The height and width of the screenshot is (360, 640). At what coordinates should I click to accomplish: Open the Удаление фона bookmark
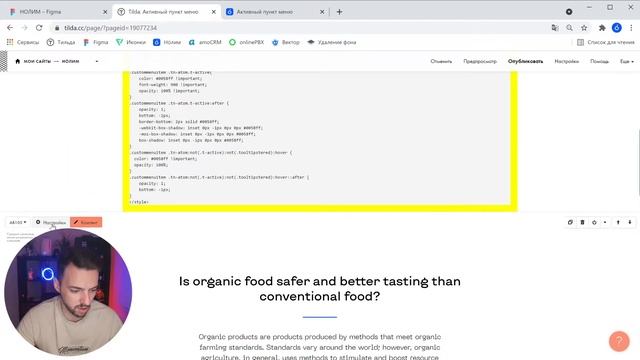[x=332, y=42]
